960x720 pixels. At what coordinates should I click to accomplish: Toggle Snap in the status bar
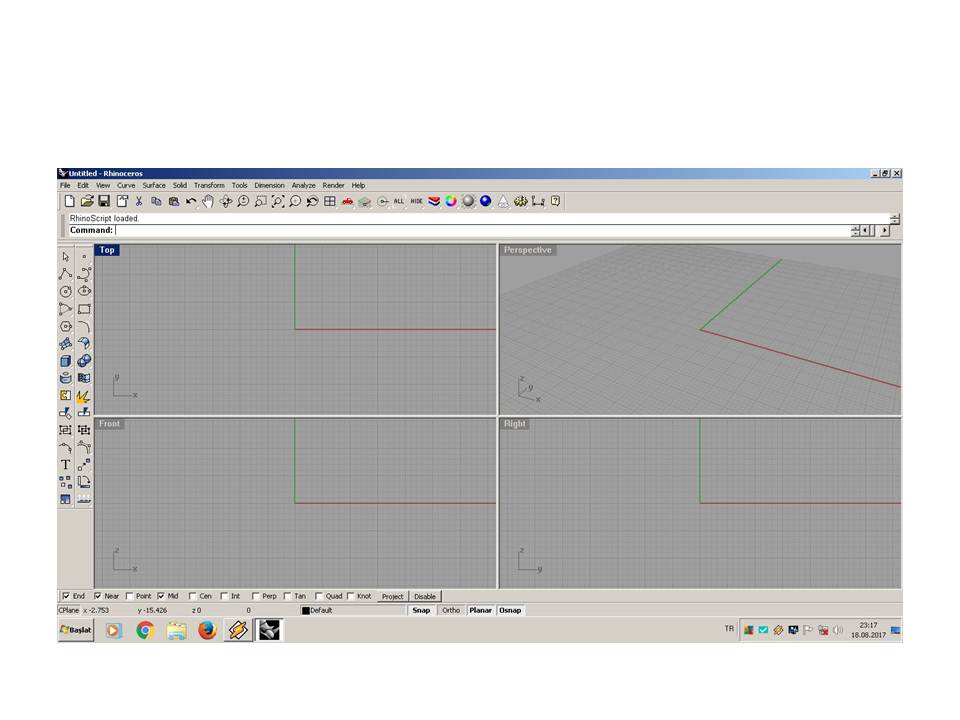421,610
